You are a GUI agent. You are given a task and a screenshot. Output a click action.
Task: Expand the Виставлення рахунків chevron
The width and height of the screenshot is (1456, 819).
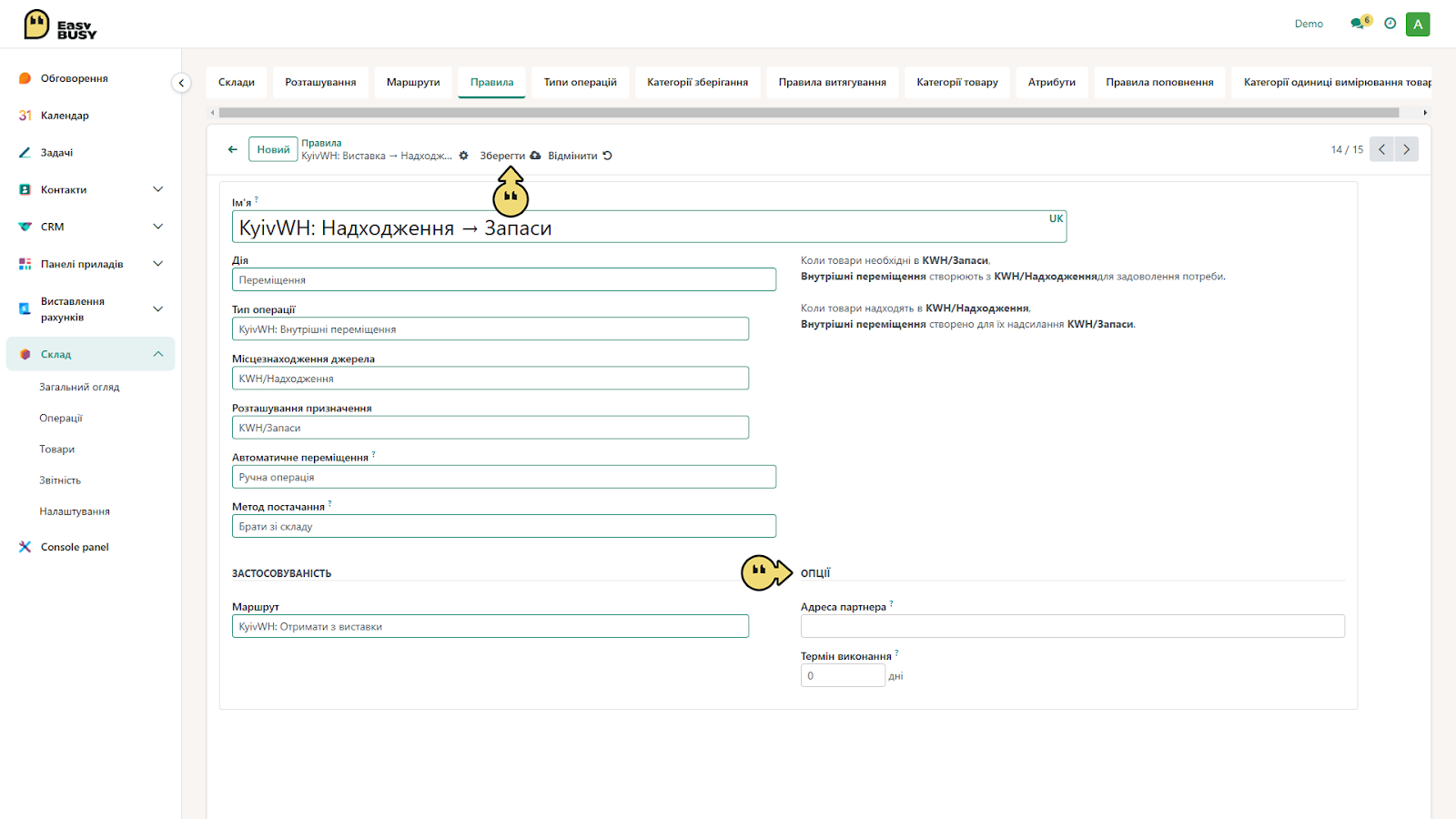[158, 308]
